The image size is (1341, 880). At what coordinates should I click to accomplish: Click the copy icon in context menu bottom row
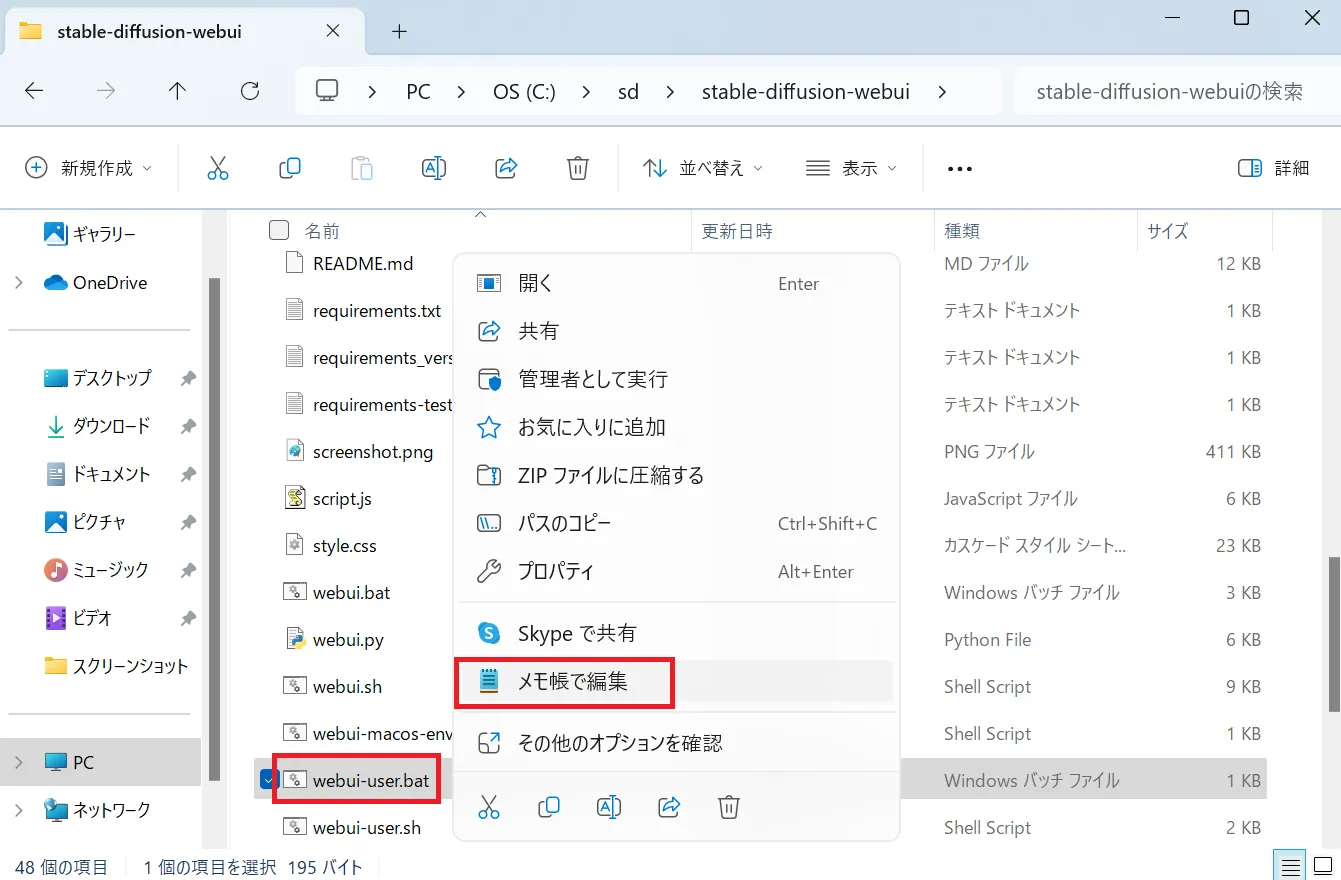pos(549,806)
